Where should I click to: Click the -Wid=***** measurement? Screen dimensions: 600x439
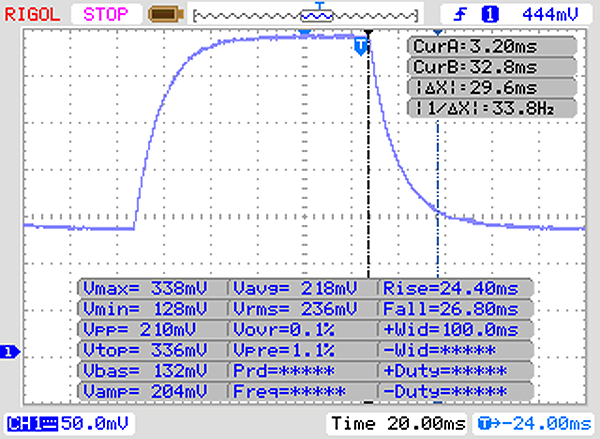tap(456, 350)
